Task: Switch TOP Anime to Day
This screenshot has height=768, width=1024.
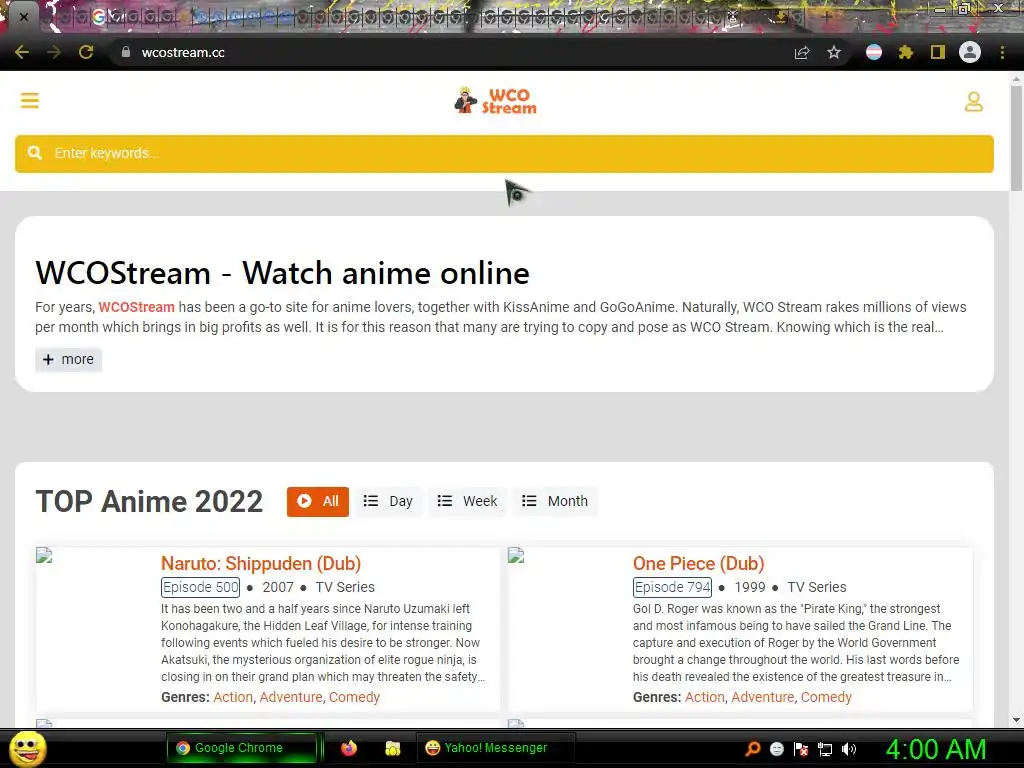Action: [389, 502]
